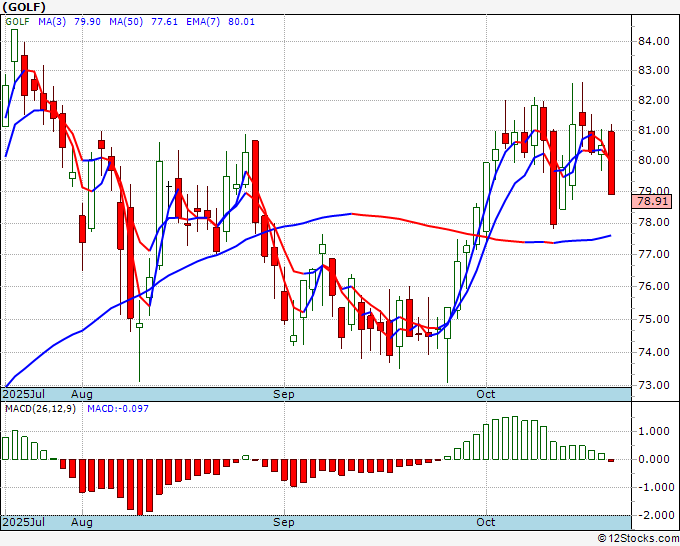
Task: Click the MACD:-0.097 value label
Action: point(118,409)
